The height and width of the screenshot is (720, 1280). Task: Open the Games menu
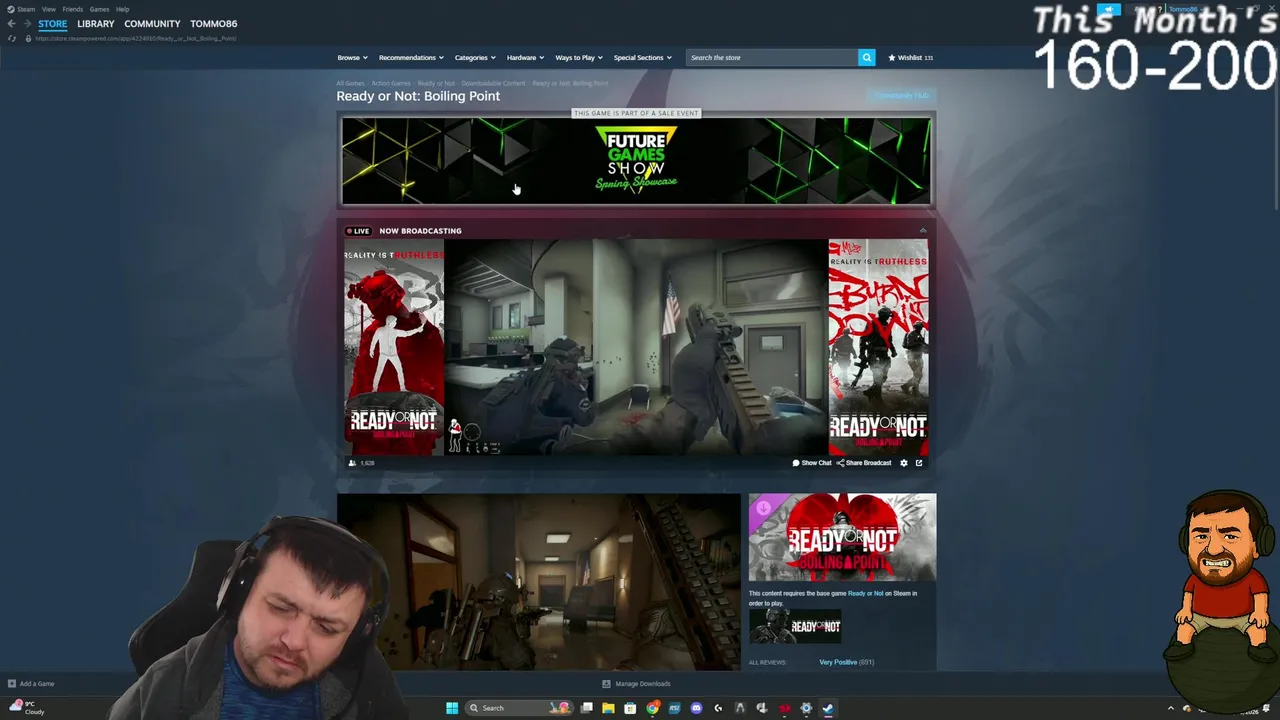pyautogui.click(x=99, y=9)
